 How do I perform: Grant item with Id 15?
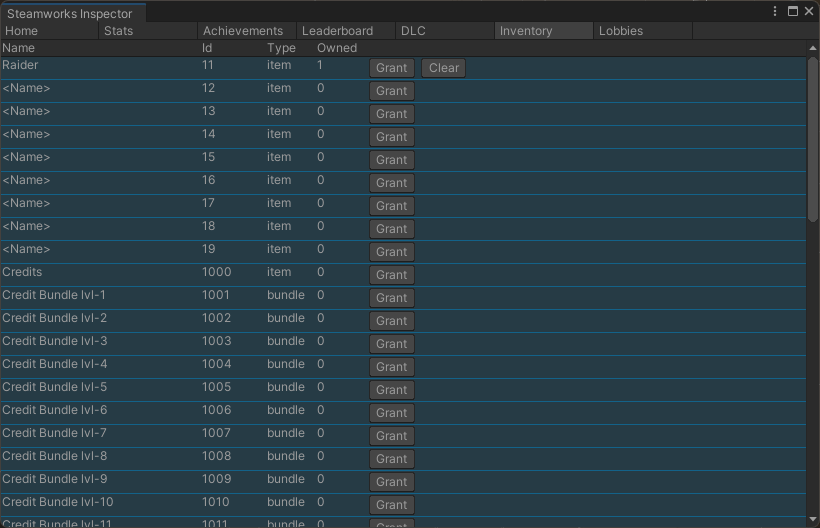pos(392,160)
